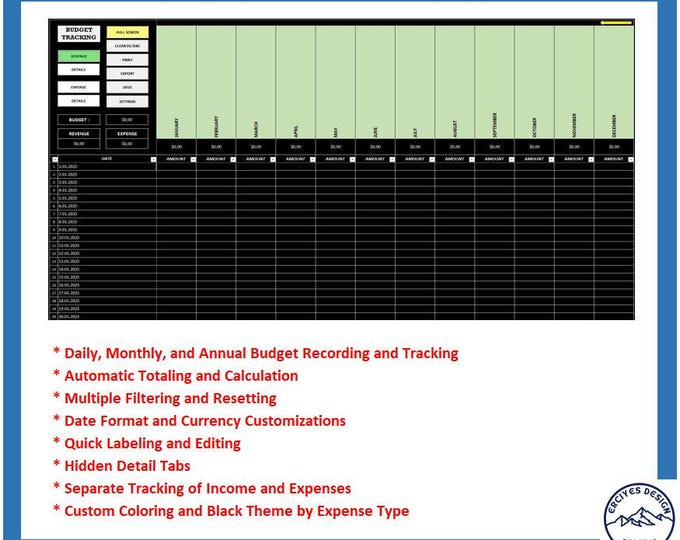Open the July AMOUNT filter dropdown
Viewport: 680px width, 540px height.
[432, 160]
